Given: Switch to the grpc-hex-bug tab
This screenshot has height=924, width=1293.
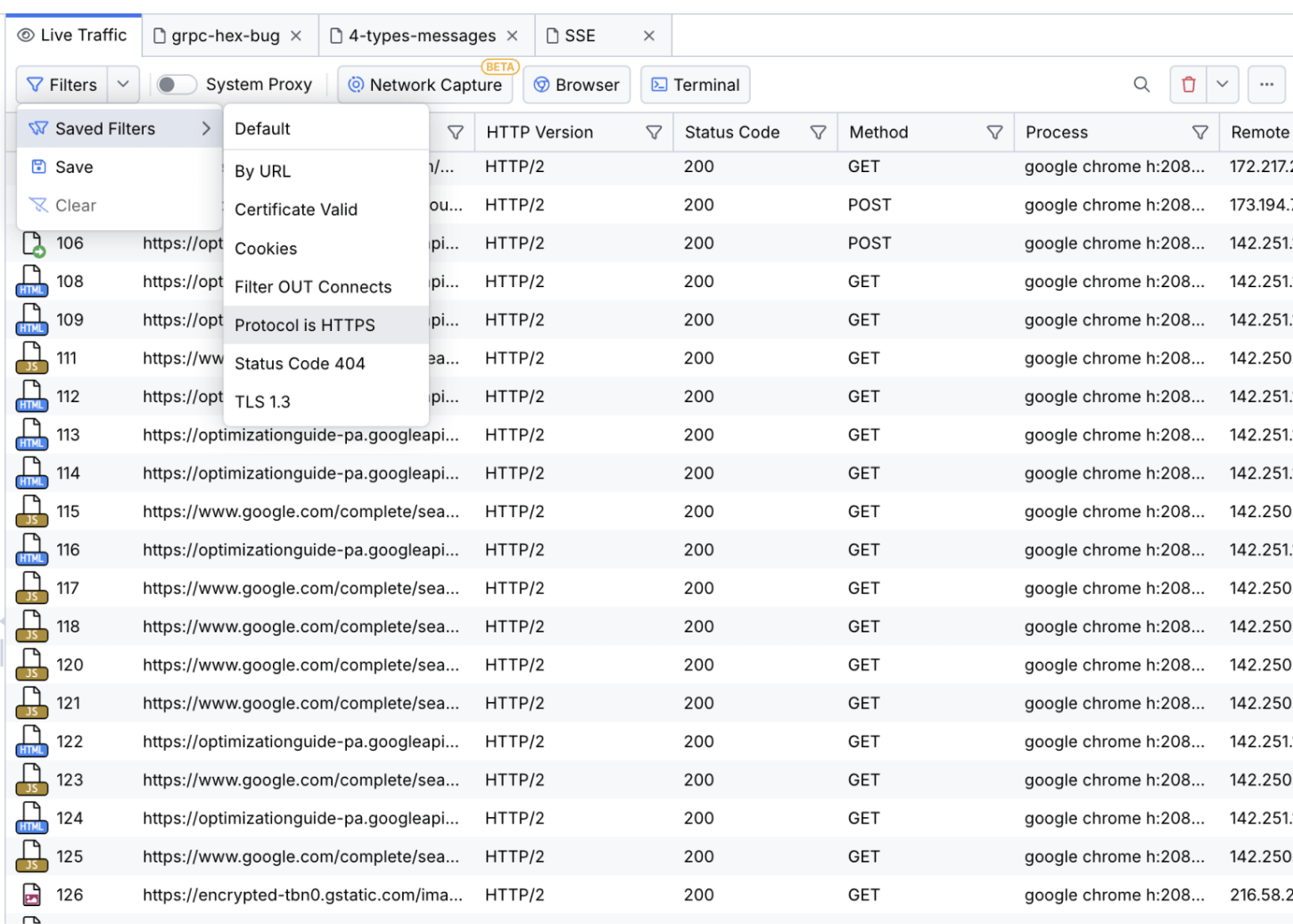Looking at the screenshot, I should pos(225,36).
